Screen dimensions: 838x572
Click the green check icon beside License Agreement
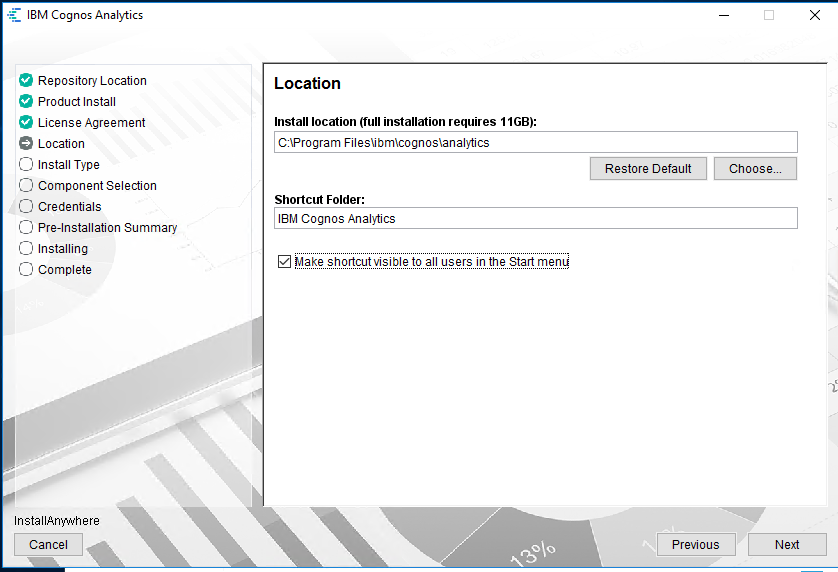click(26, 122)
